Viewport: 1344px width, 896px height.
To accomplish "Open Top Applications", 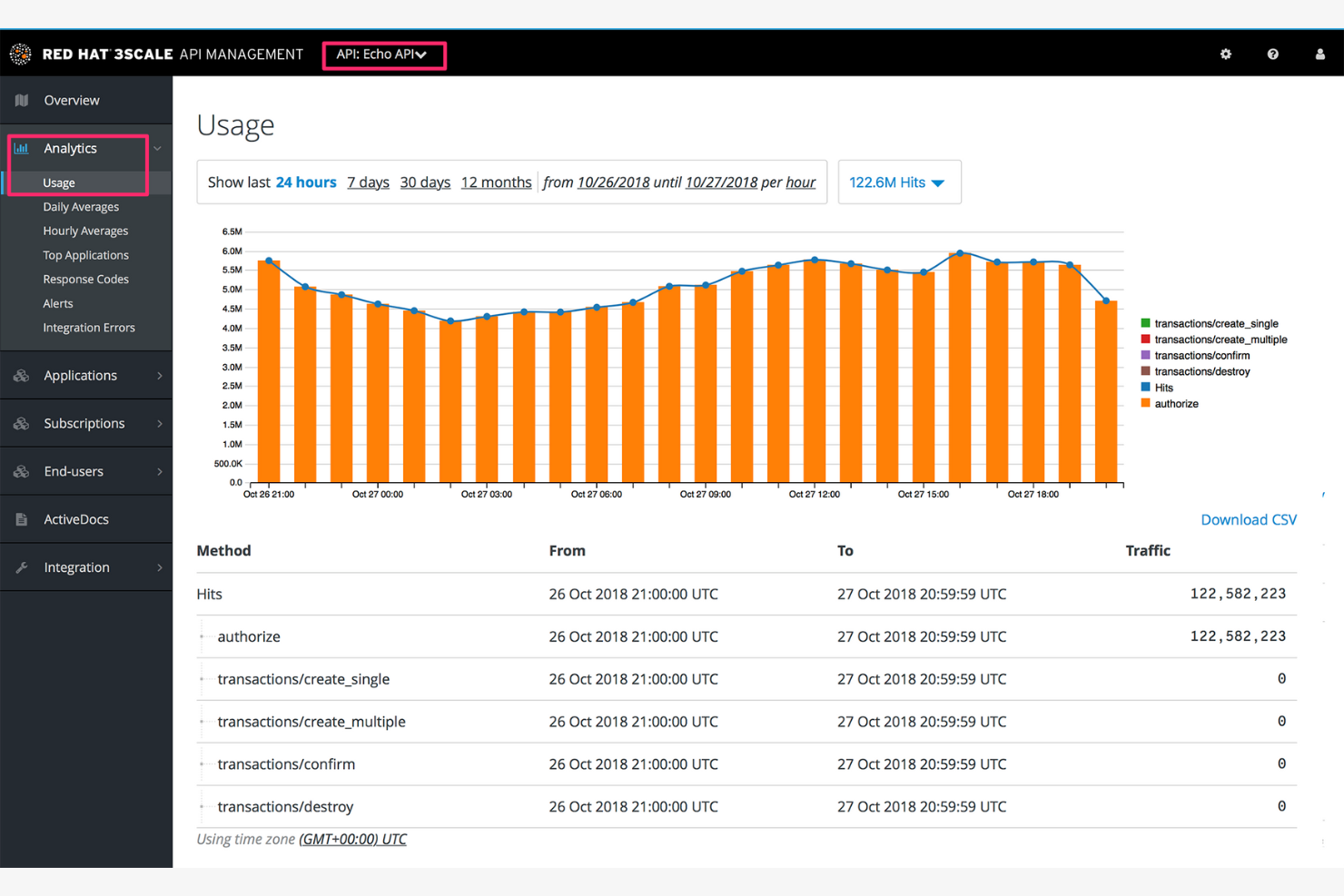I will click(85, 256).
